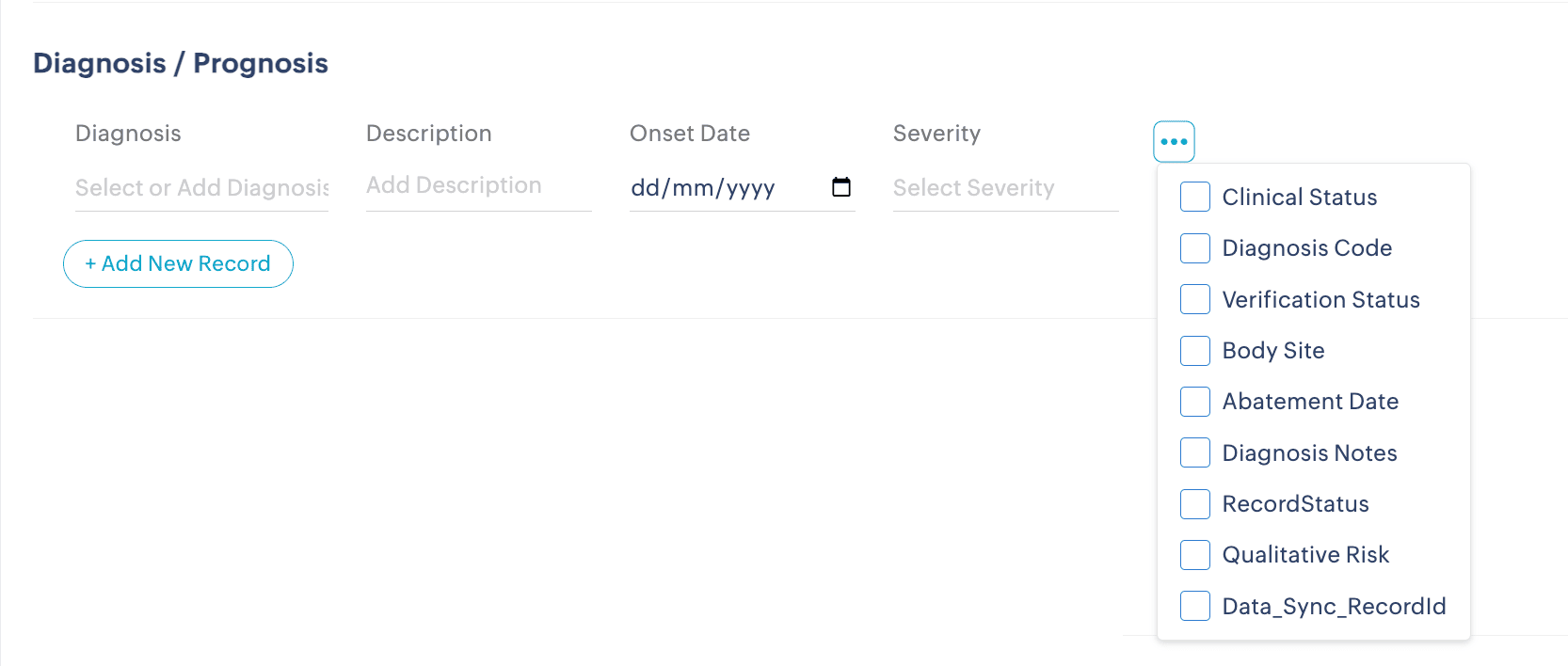This screenshot has height=666, width=1568.
Task: Open the Select or Add Diagnosis dropdown
Action: point(201,188)
